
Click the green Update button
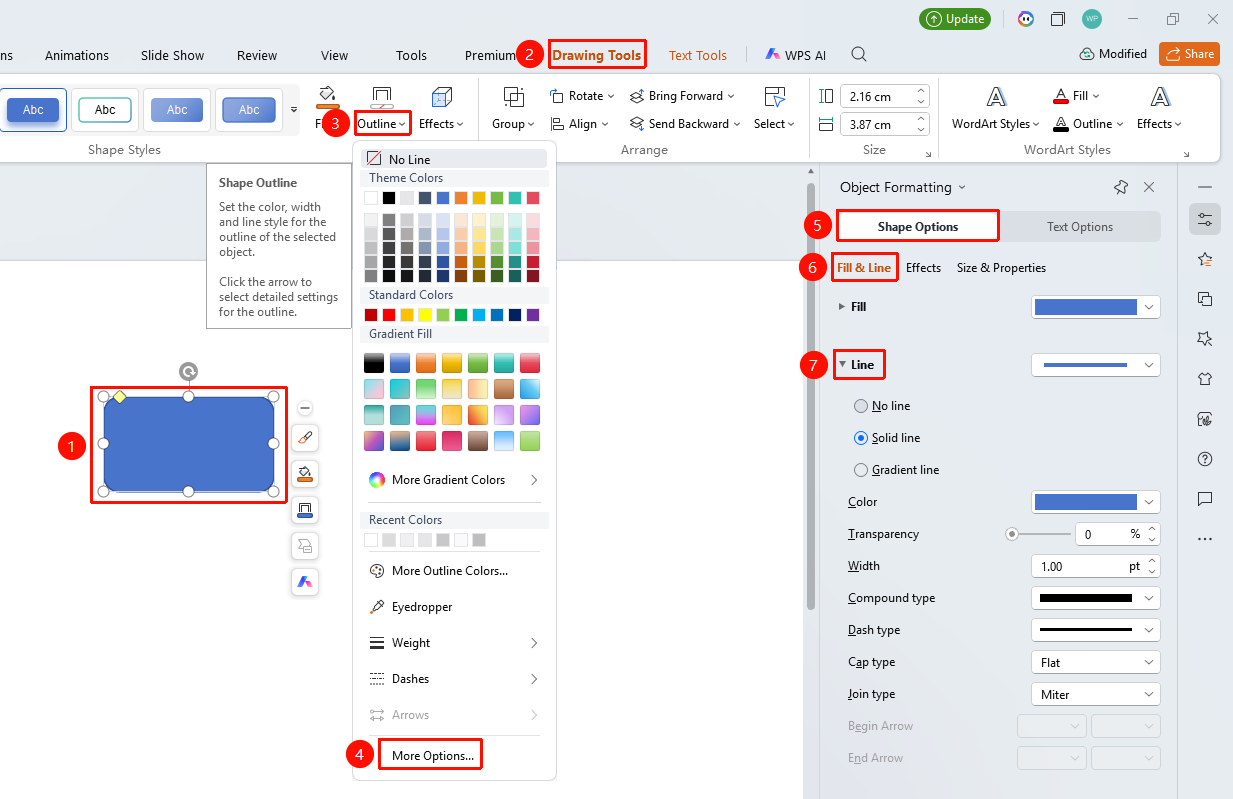955,19
